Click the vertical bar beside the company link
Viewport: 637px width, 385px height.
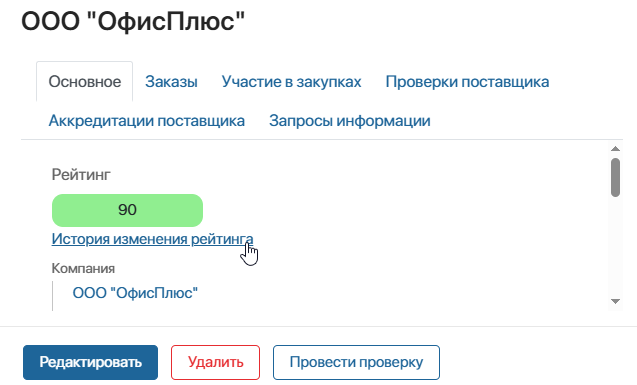52,296
